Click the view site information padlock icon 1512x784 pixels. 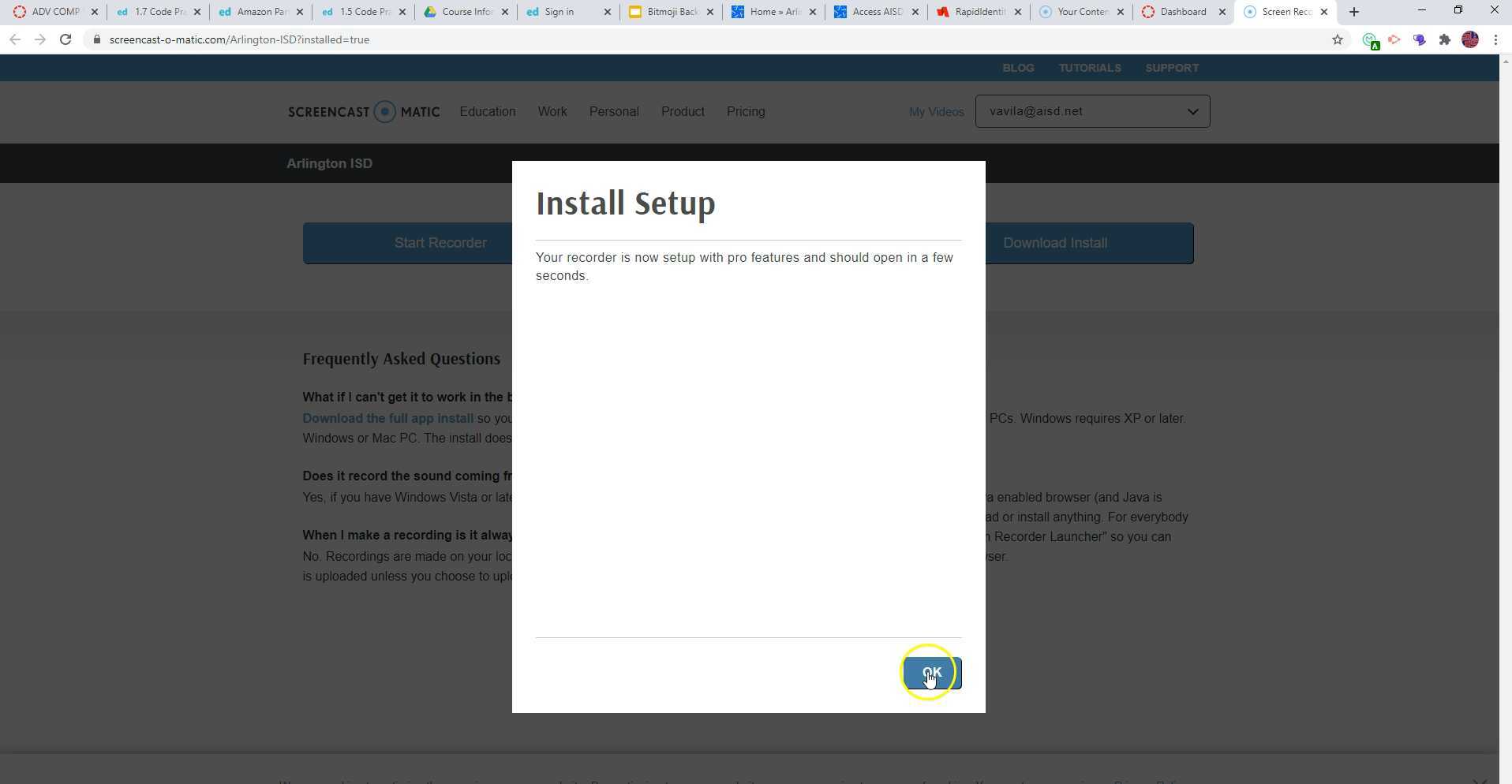(95, 39)
